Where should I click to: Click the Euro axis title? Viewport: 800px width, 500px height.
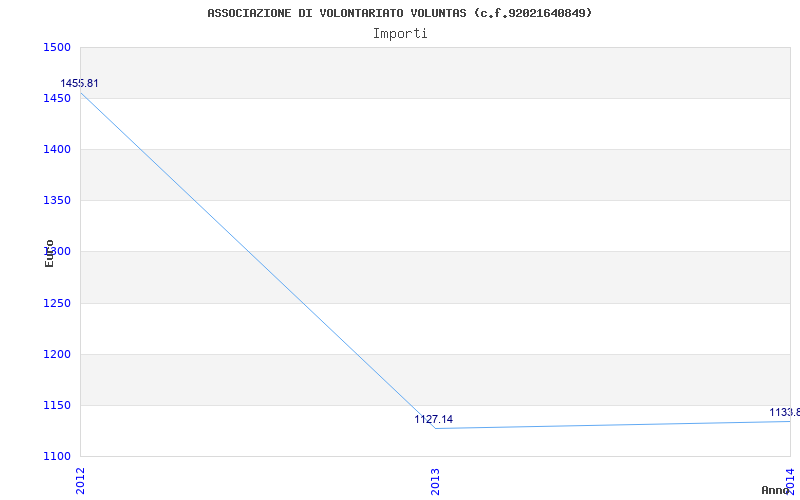click(49, 254)
